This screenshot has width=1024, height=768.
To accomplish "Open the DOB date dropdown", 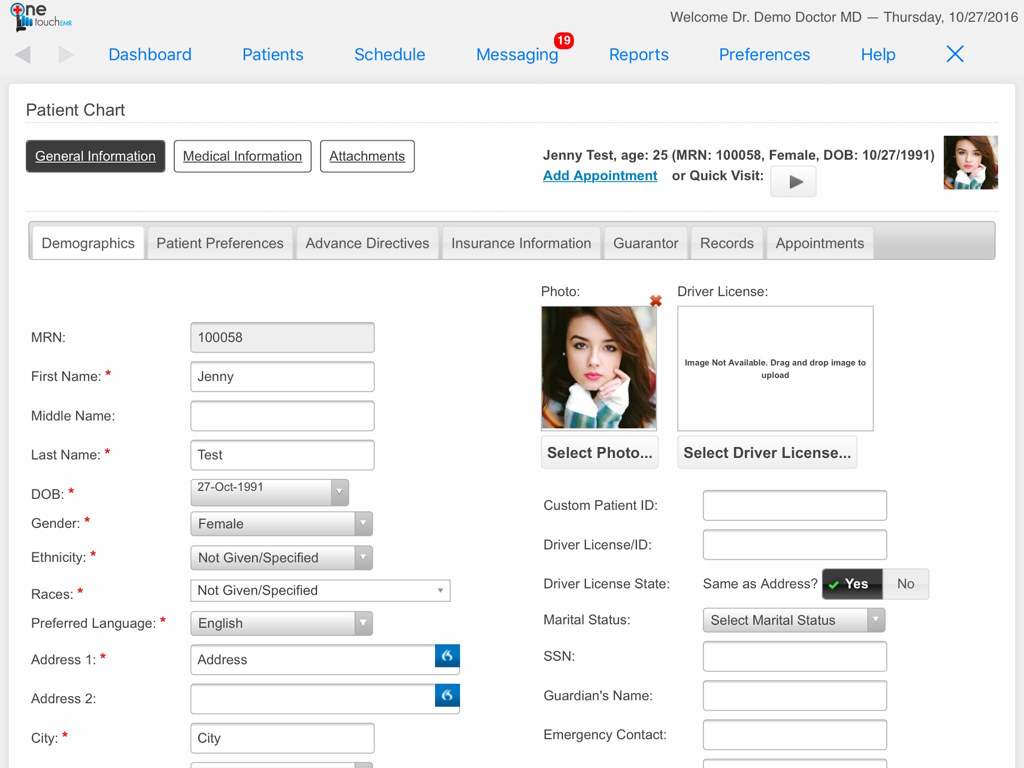I will (340, 491).
